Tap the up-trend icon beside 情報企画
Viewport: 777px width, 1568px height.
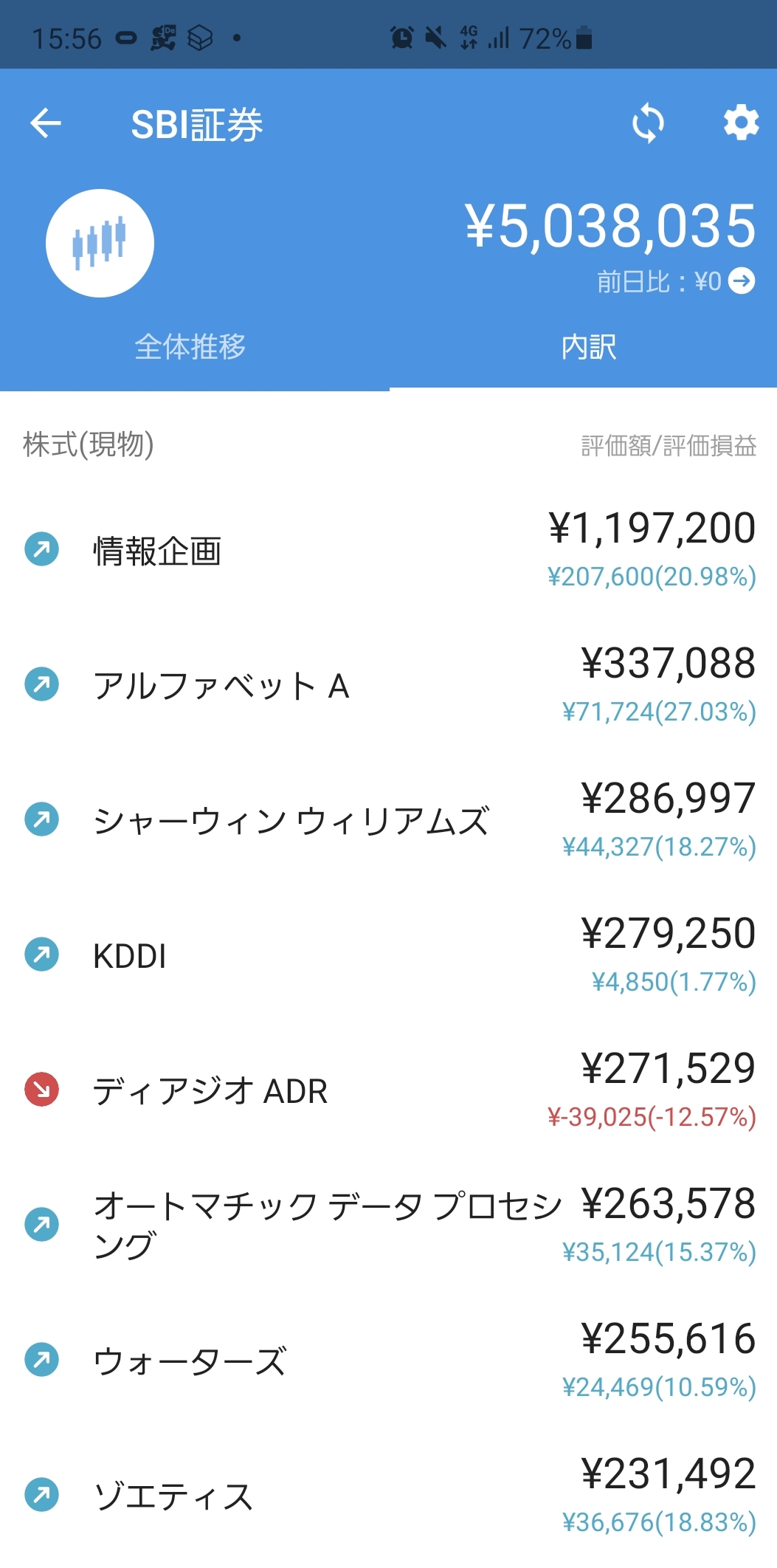tap(41, 549)
